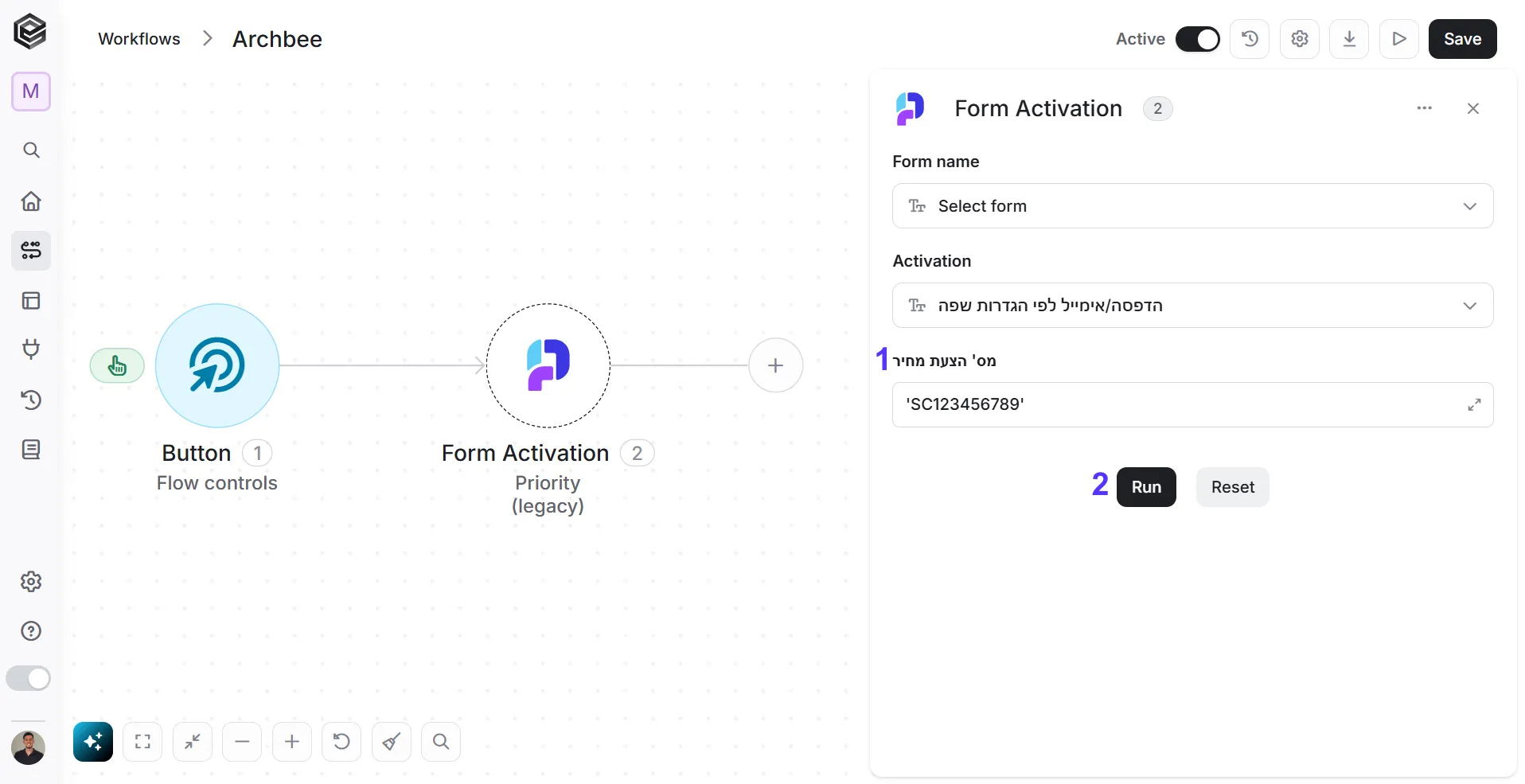Click the download icon in top bar
This screenshot has width=1525, height=784.
pyautogui.click(x=1349, y=39)
